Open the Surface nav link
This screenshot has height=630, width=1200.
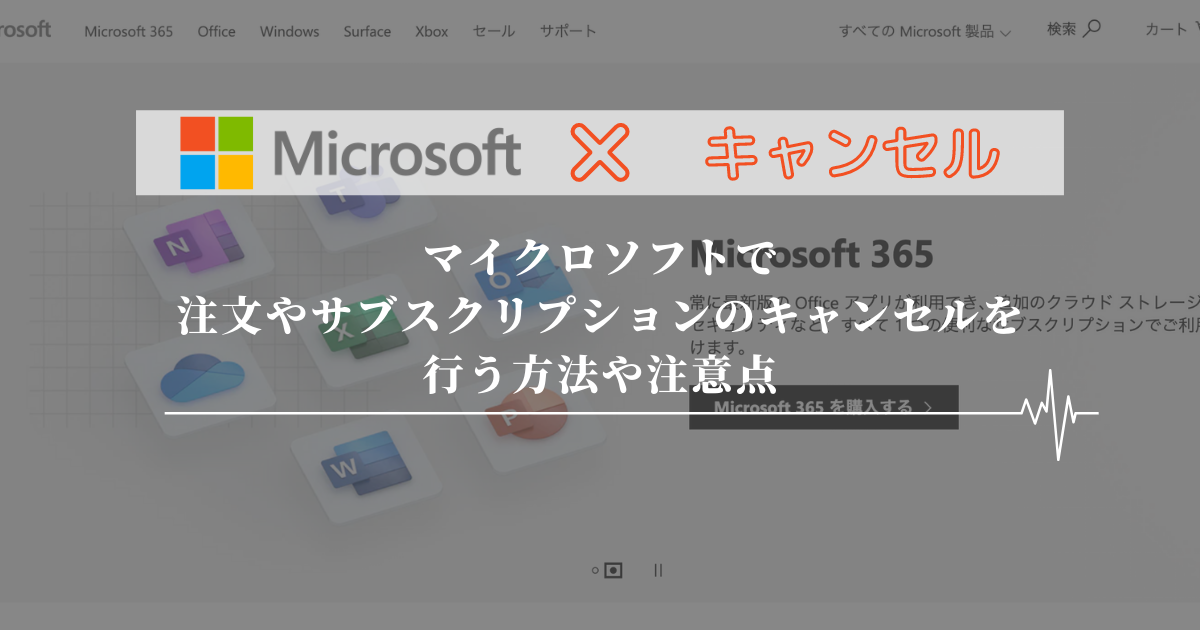367,31
